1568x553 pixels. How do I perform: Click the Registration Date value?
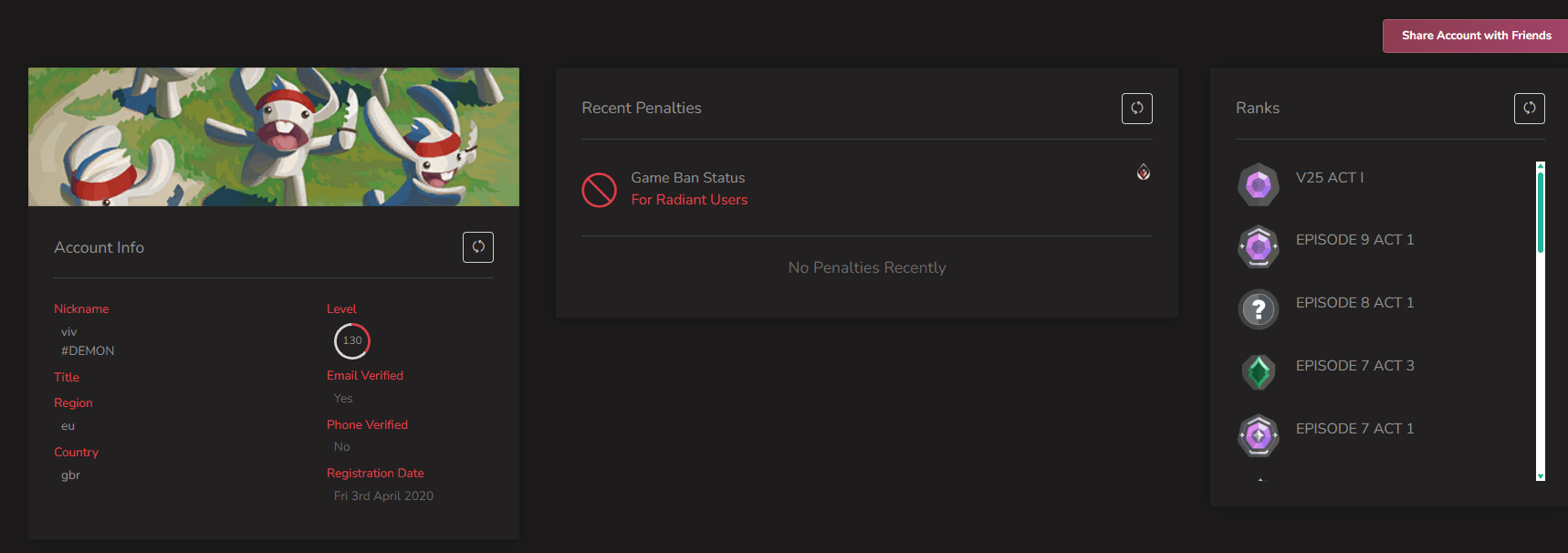coord(383,496)
